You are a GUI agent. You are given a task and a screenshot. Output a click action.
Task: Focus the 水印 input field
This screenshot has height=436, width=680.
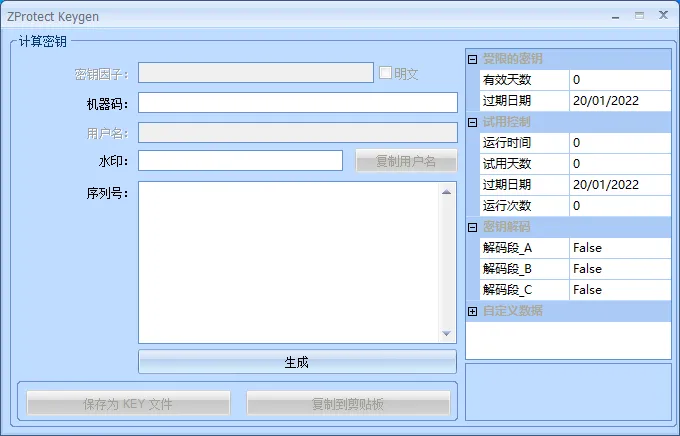pos(240,161)
